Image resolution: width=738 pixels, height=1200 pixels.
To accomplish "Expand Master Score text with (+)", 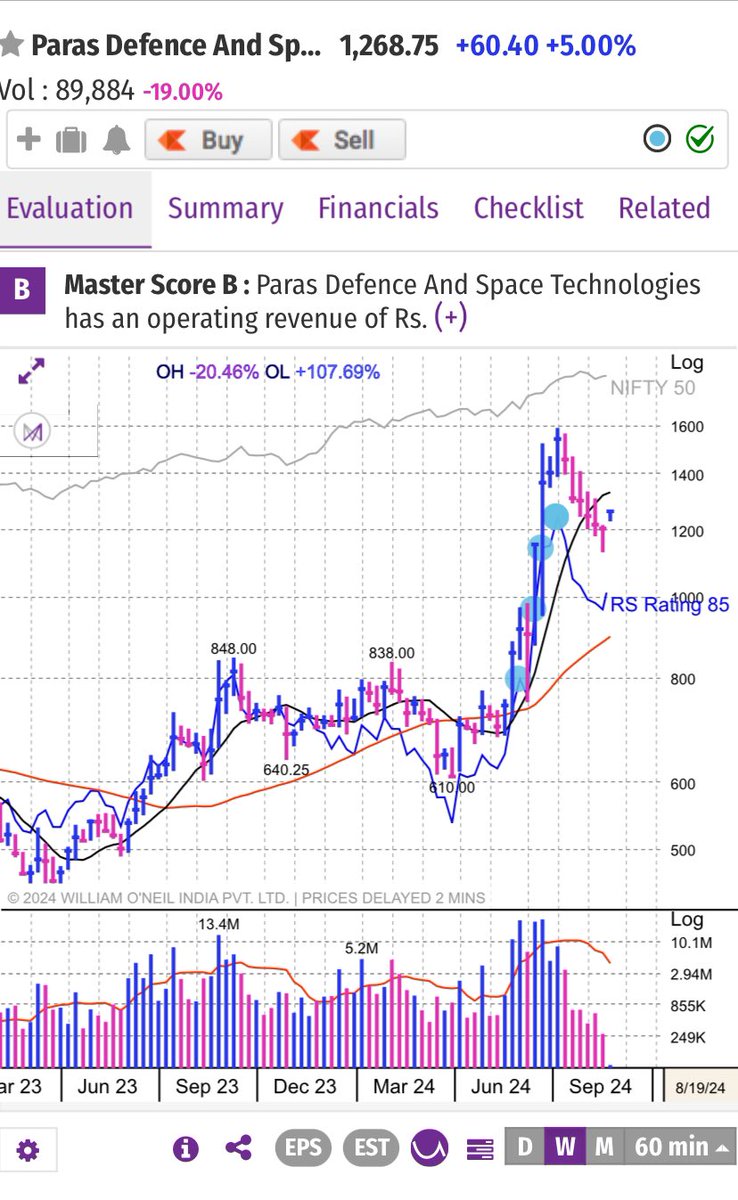I will click(451, 318).
